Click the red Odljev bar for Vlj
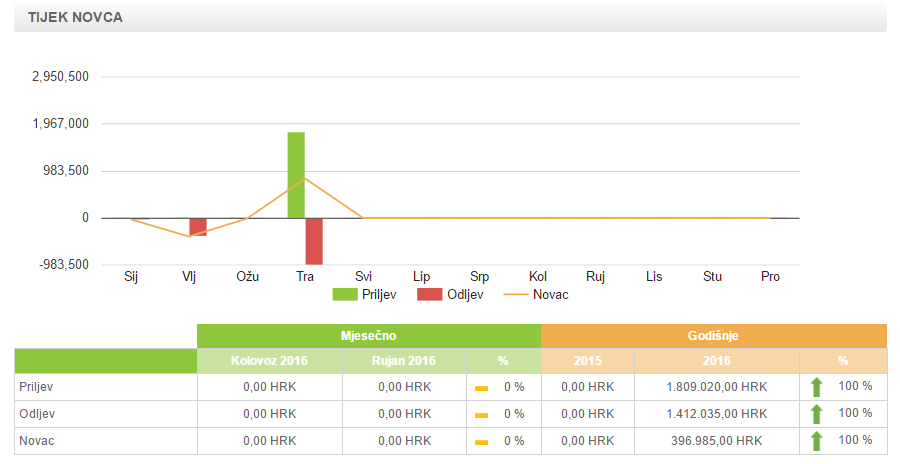 point(198,227)
